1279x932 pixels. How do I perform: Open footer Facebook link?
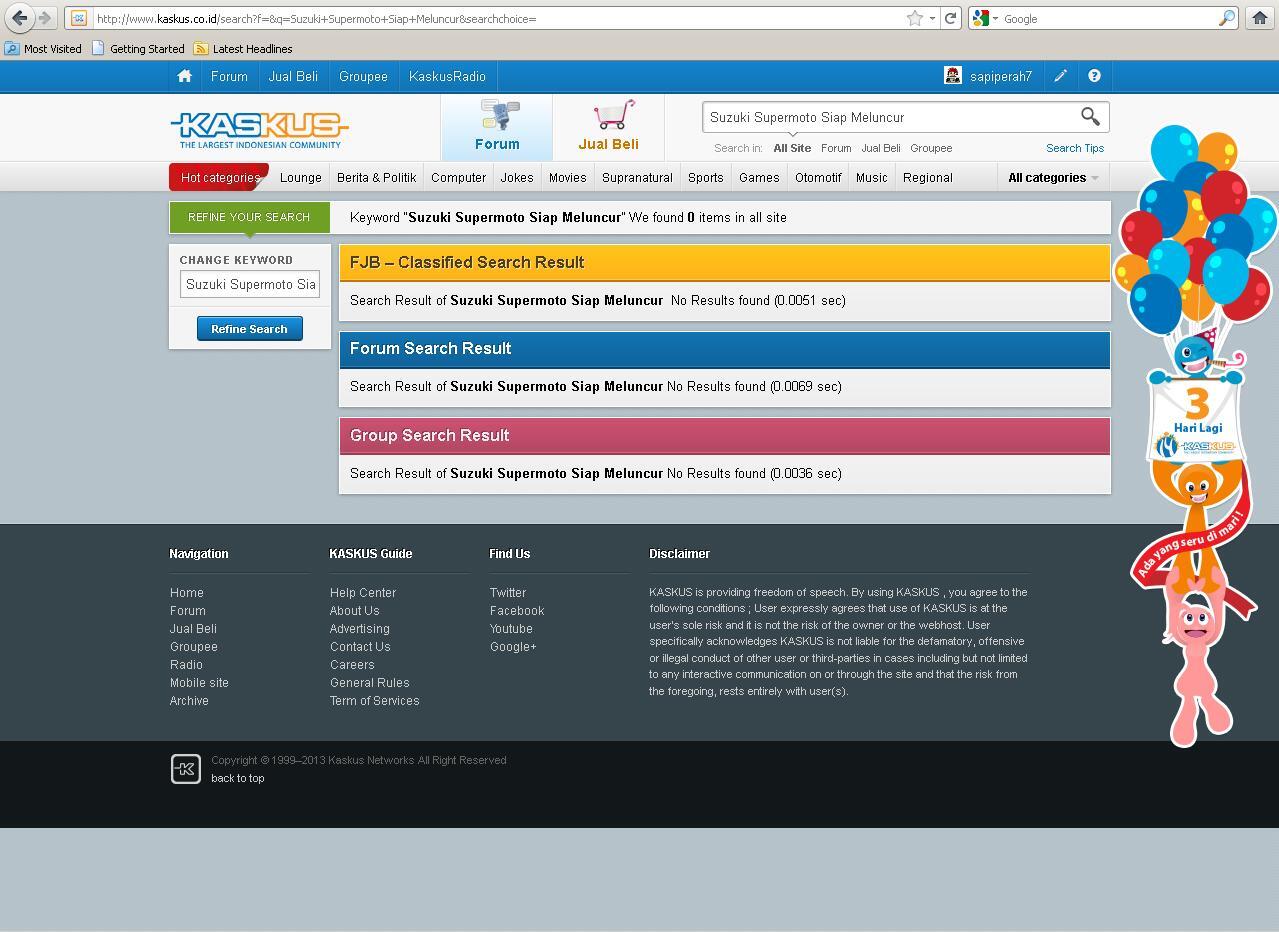(517, 611)
